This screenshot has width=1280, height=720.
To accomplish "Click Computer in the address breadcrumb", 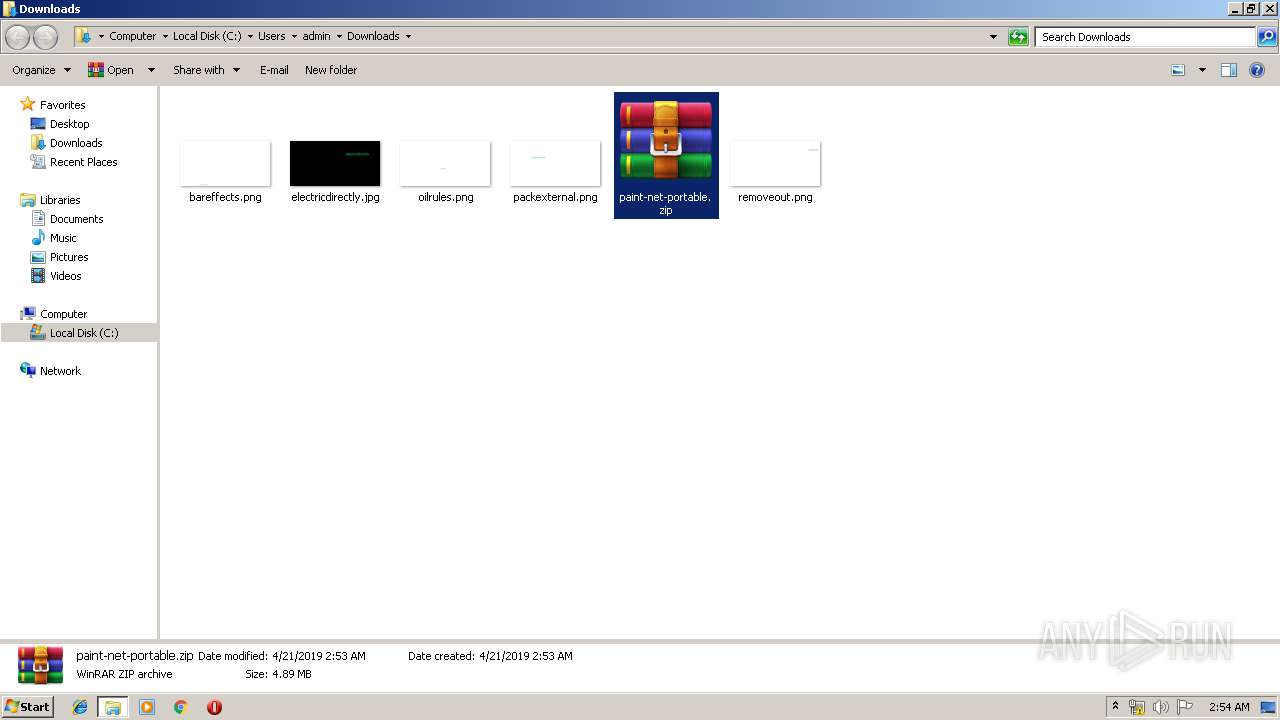I will pos(133,36).
